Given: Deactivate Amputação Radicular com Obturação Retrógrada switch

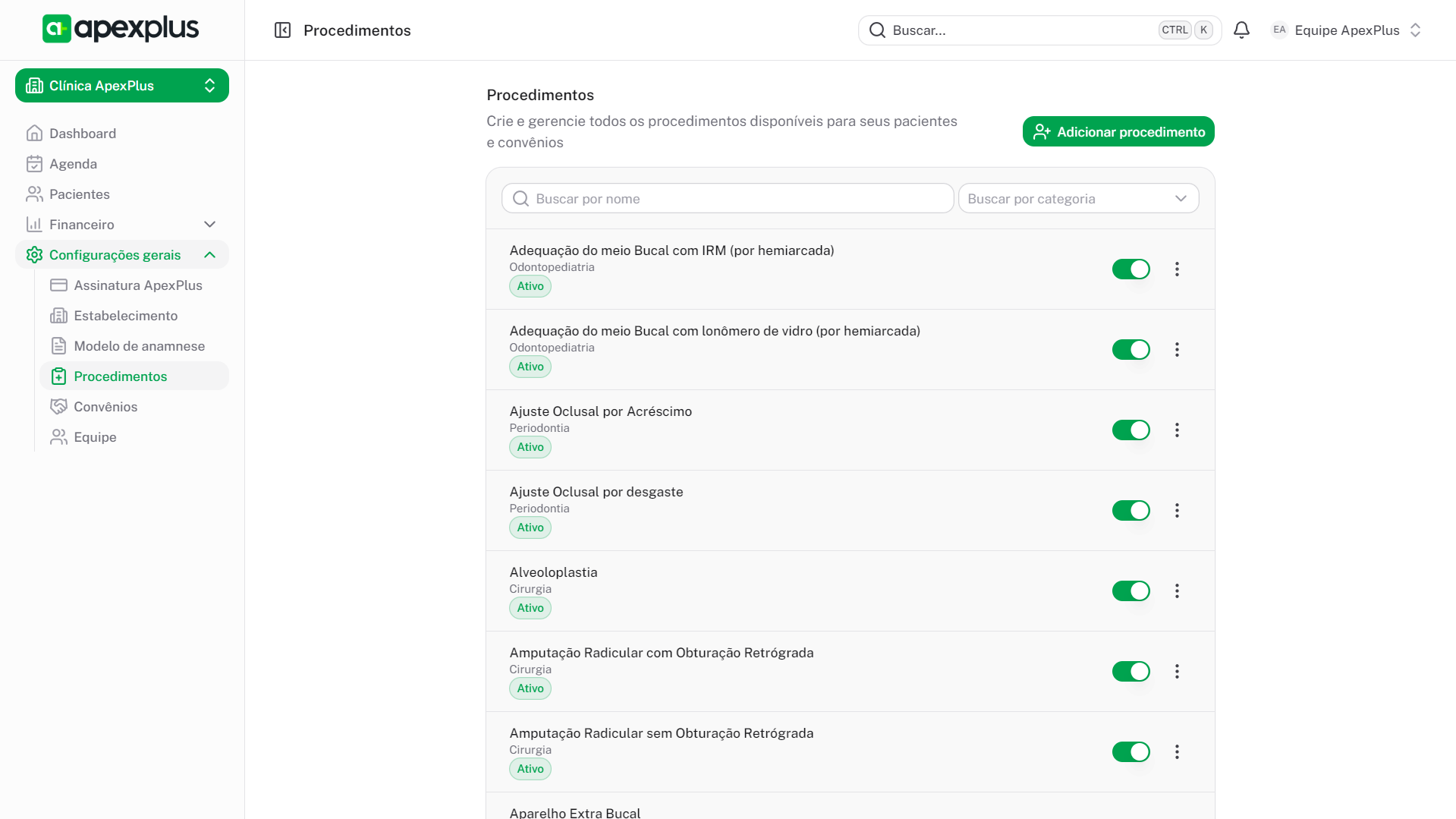Looking at the screenshot, I should (1131, 672).
